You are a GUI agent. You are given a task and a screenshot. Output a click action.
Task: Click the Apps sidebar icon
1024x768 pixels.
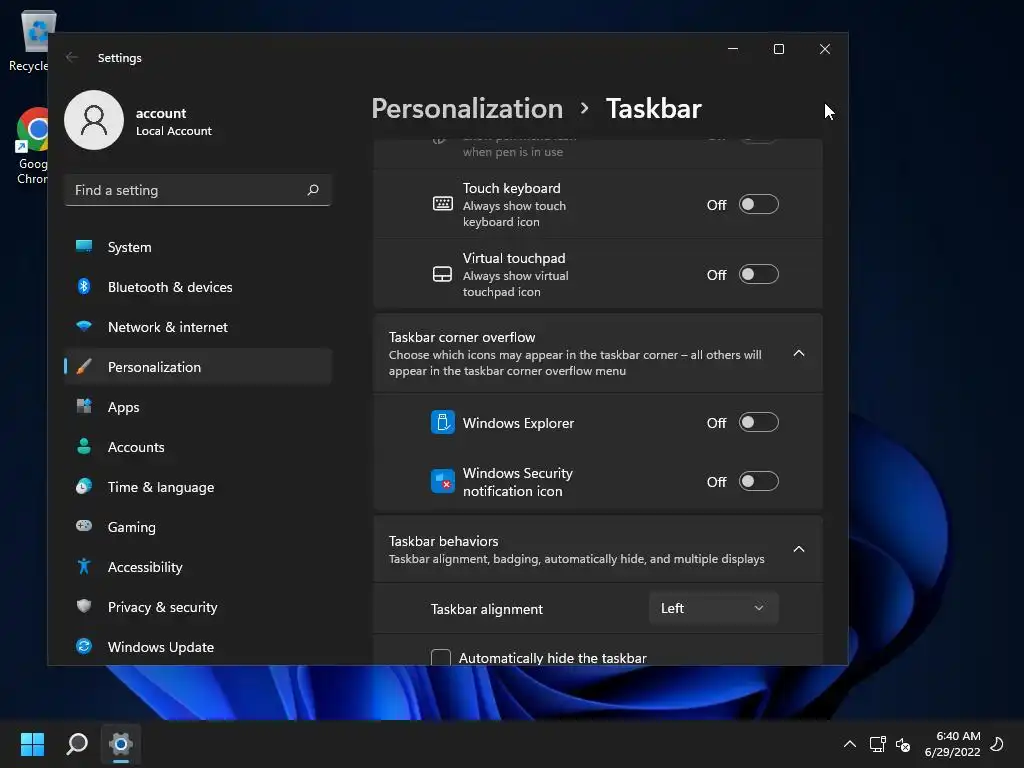tap(84, 406)
